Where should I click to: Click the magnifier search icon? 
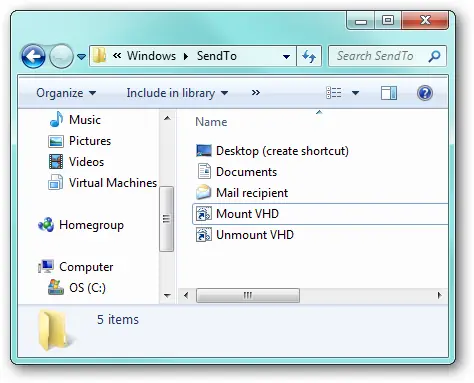click(x=434, y=56)
